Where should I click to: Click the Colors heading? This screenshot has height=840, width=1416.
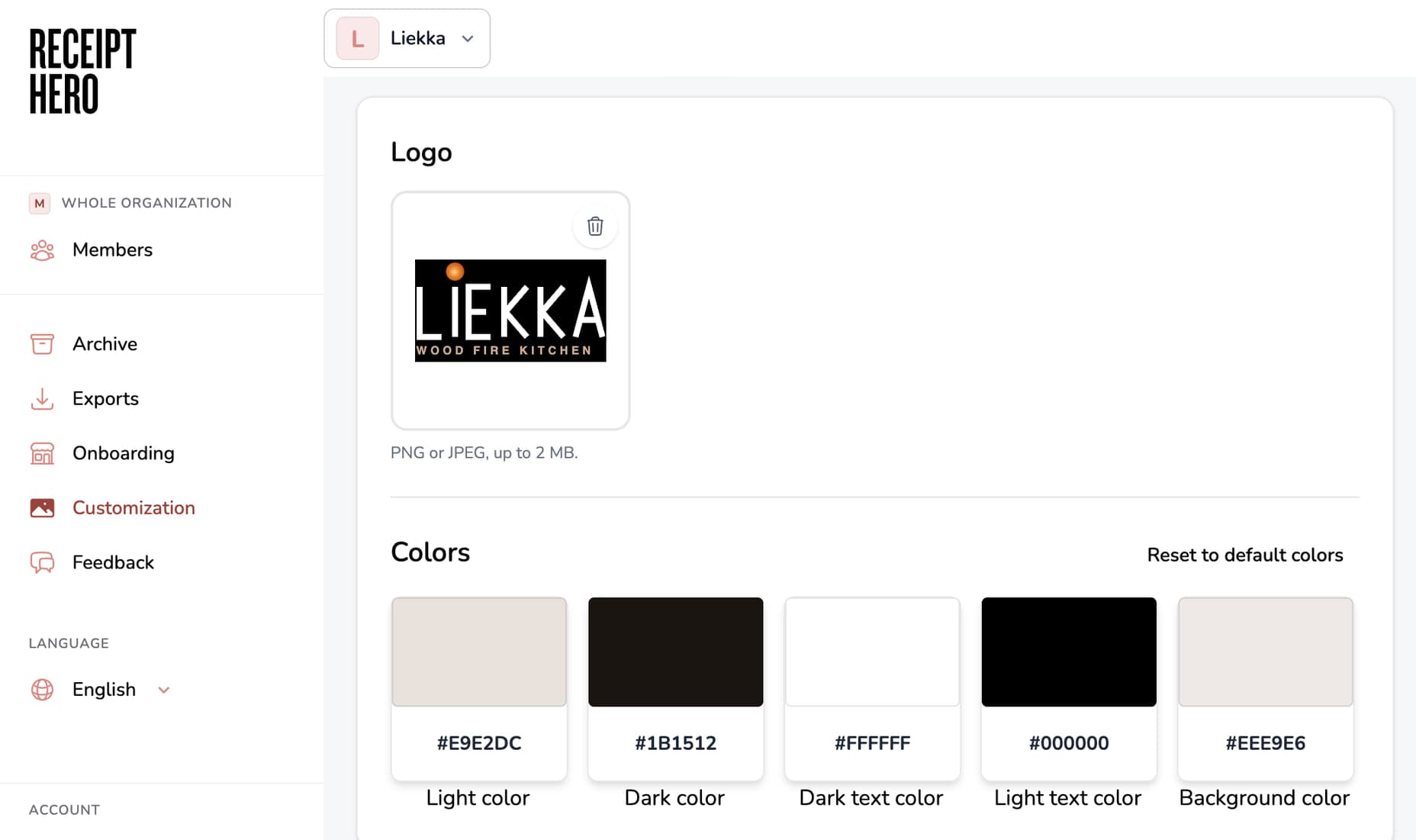(x=430, y=552)
